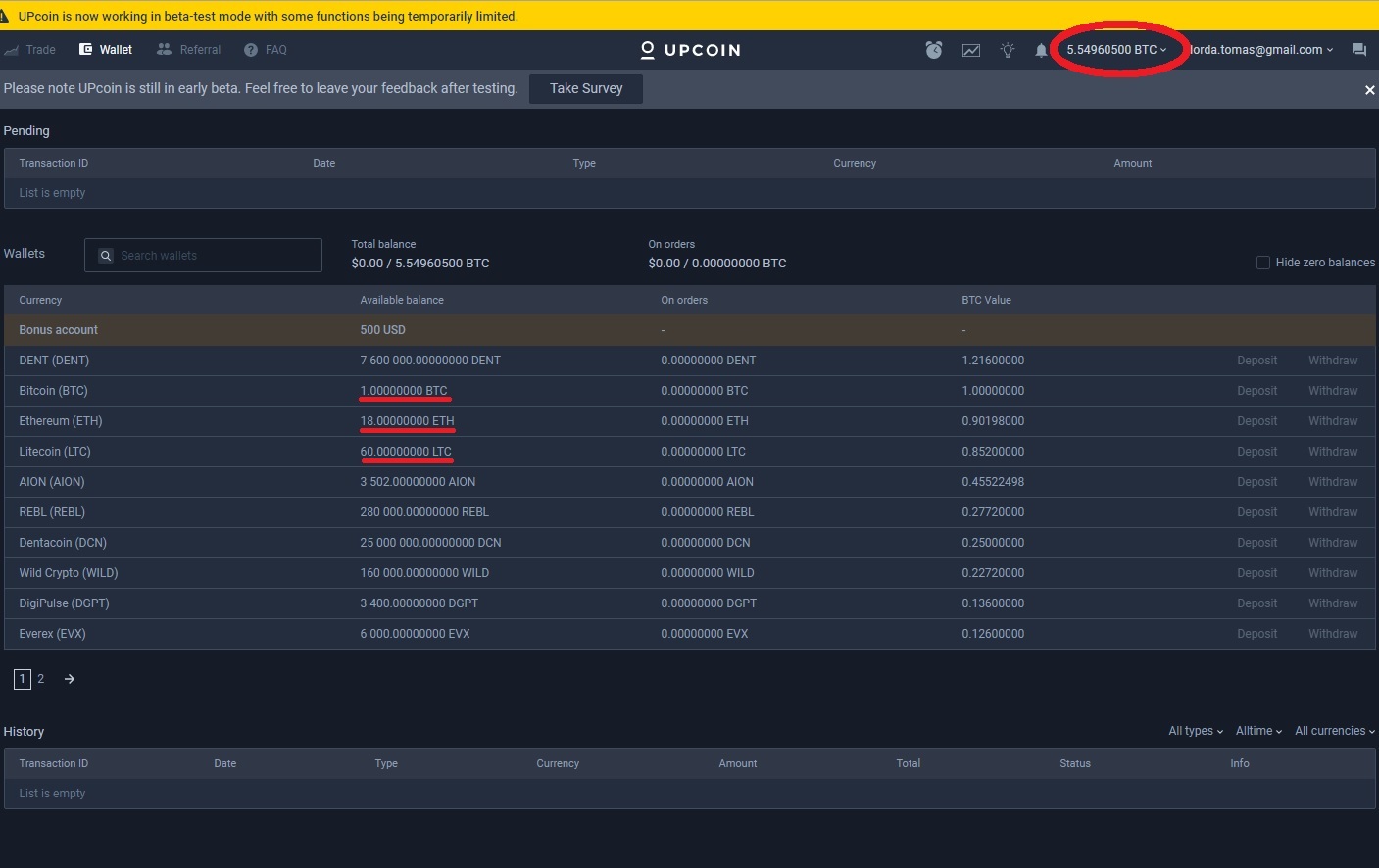Click the History Status column header
Viewport: 1379px width, 868px height.
(1075, 764)
